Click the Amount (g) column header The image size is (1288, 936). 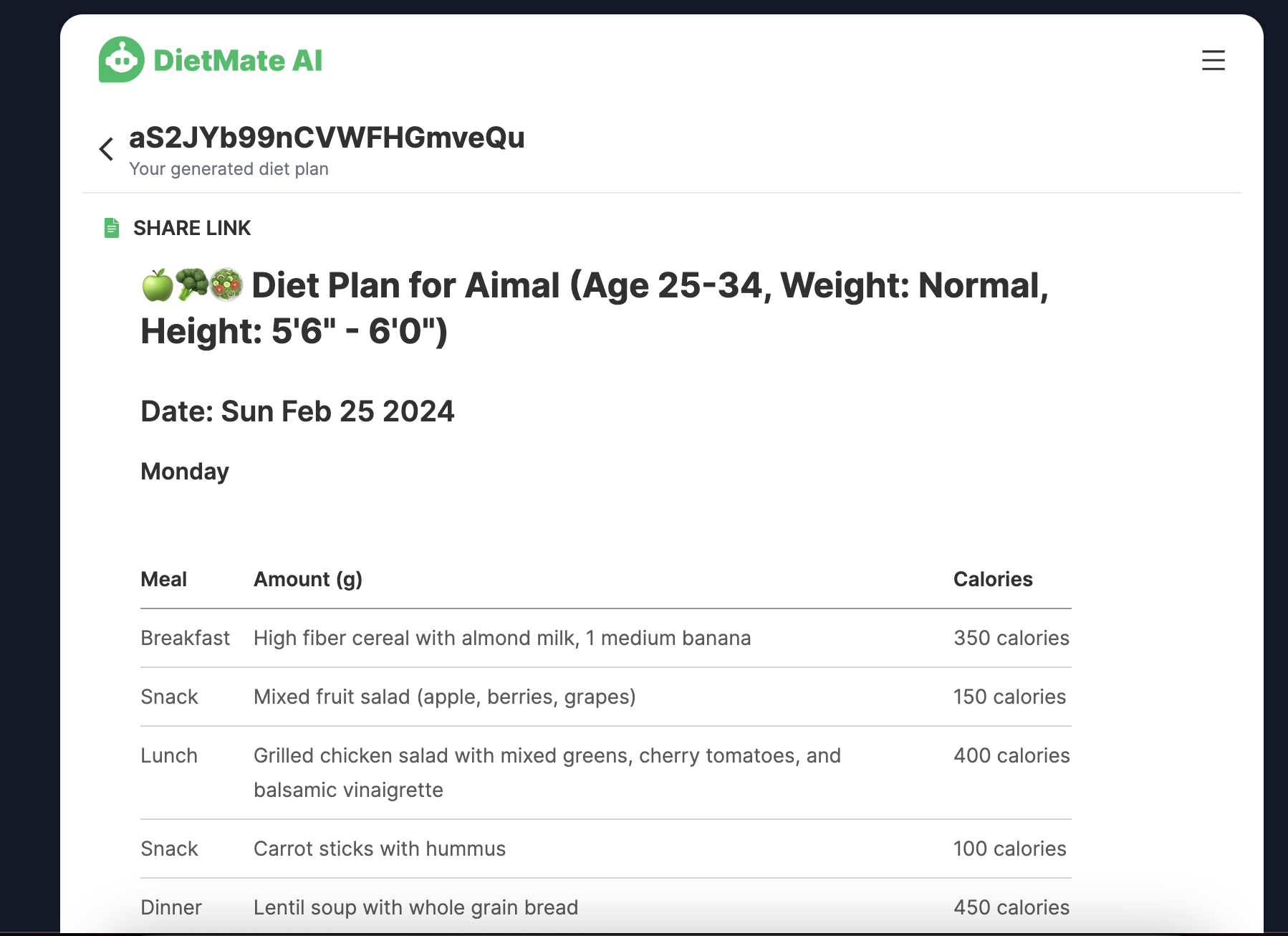pyautogui.click(x=308, y=579)
